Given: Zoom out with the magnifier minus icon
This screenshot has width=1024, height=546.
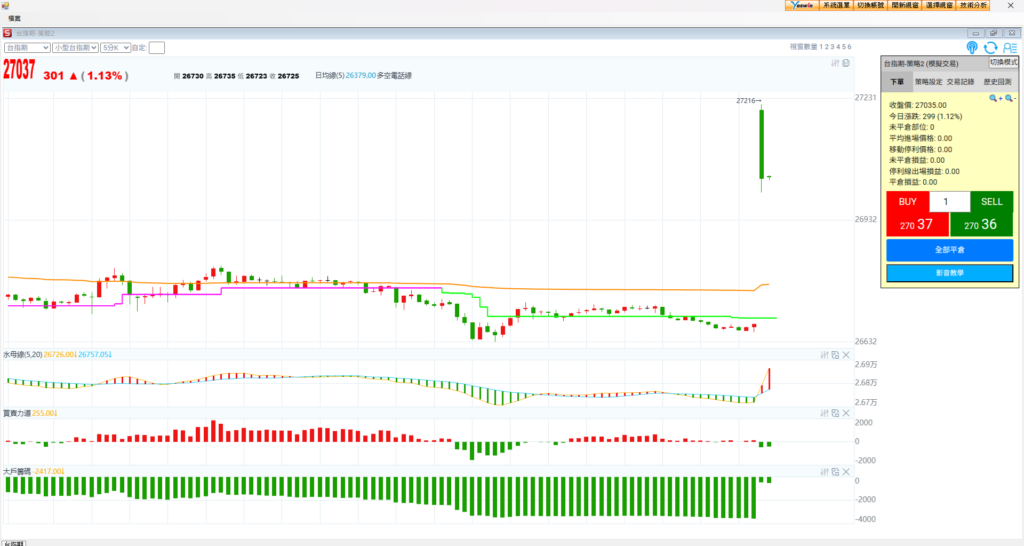Looking at the screenshot, I should coord(1010,98).
